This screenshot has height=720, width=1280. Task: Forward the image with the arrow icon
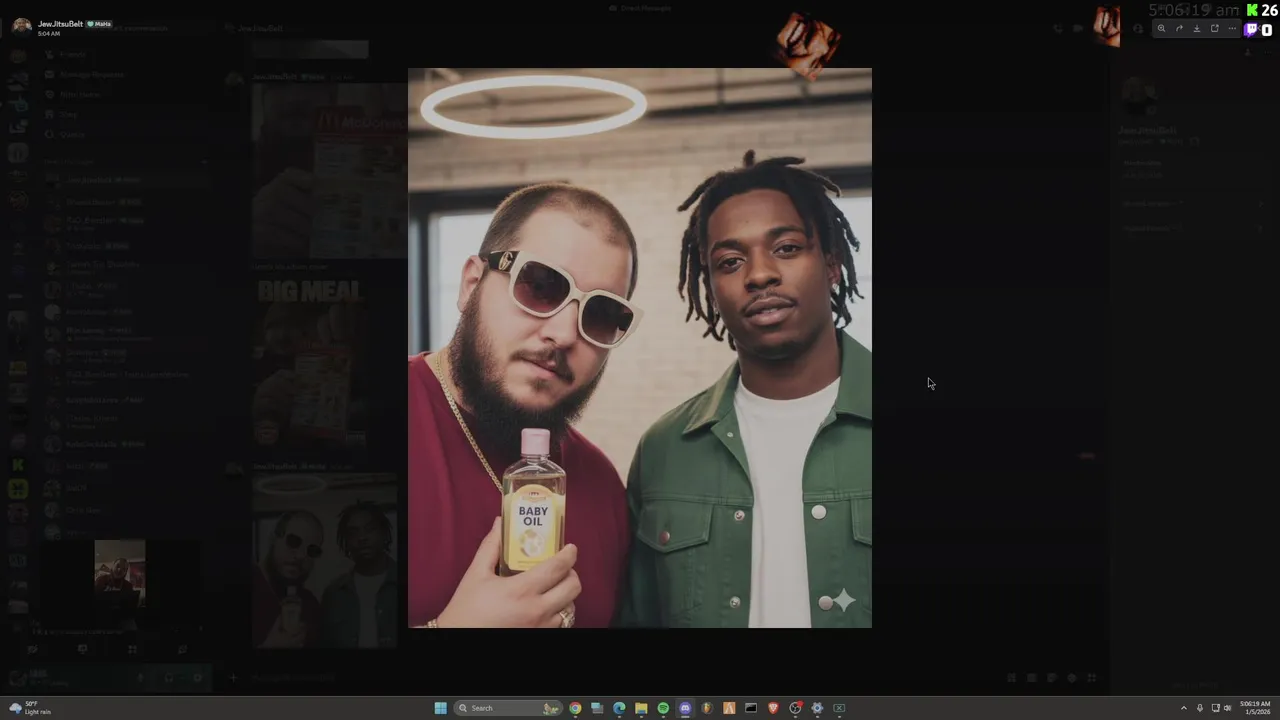[x=1179, y=28]
